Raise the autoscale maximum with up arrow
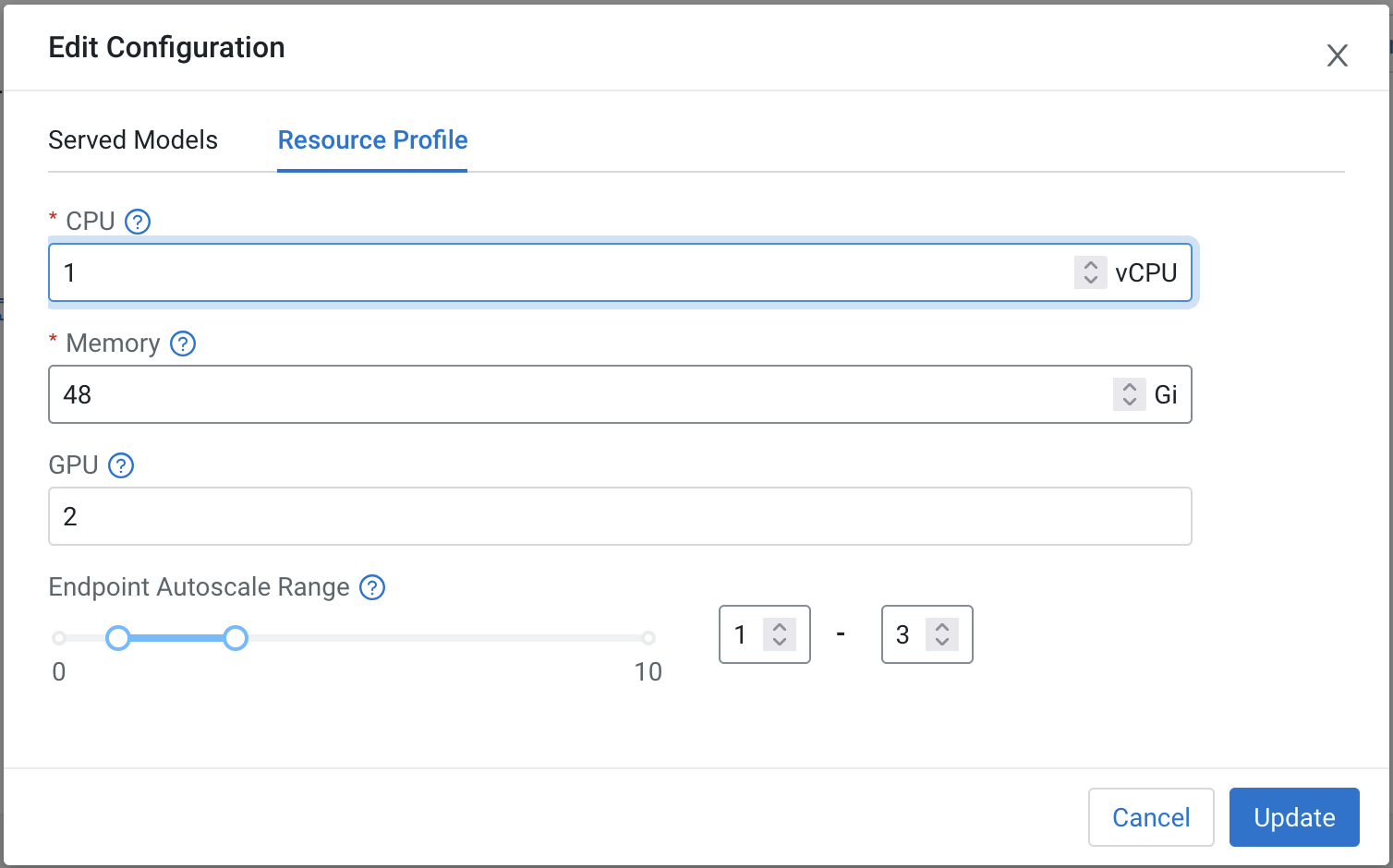This screenshot has width=1393, height=868. click(x=941, y=627)
